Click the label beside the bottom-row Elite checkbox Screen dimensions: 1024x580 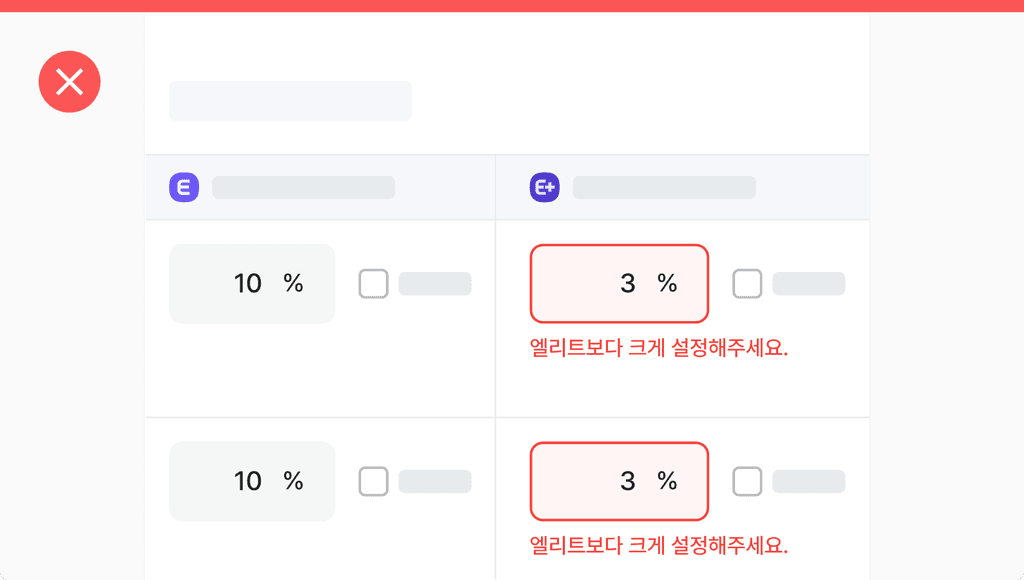[x=435, y=482]
